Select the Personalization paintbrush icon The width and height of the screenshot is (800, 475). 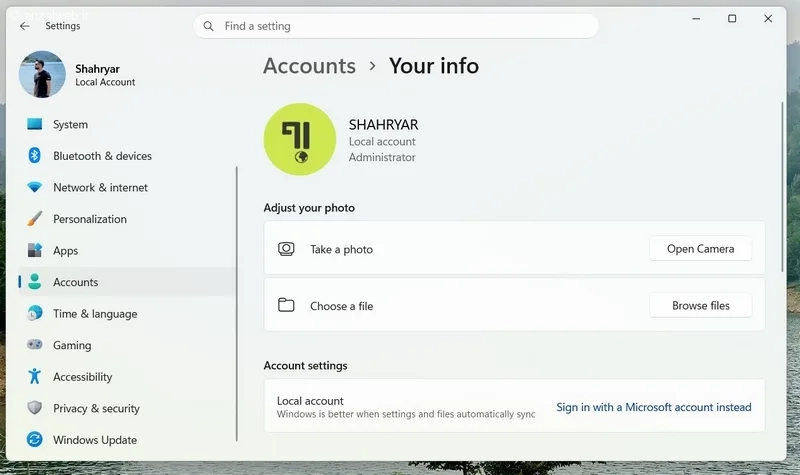coord(35,219)
